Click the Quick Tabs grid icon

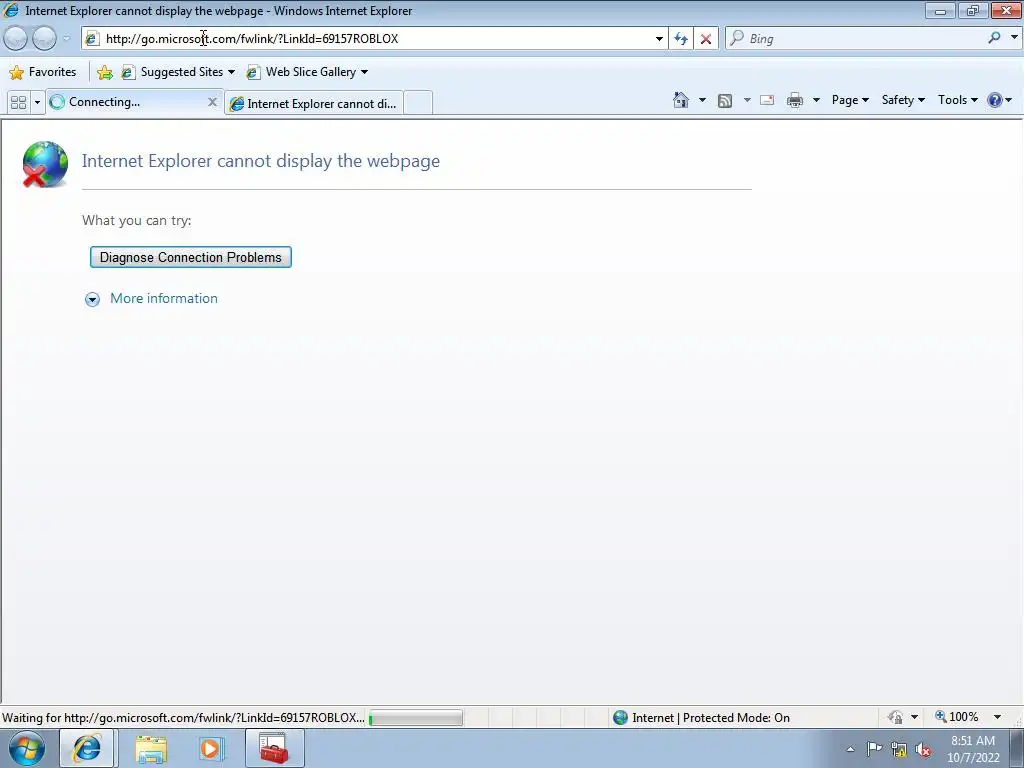[18, 103]
